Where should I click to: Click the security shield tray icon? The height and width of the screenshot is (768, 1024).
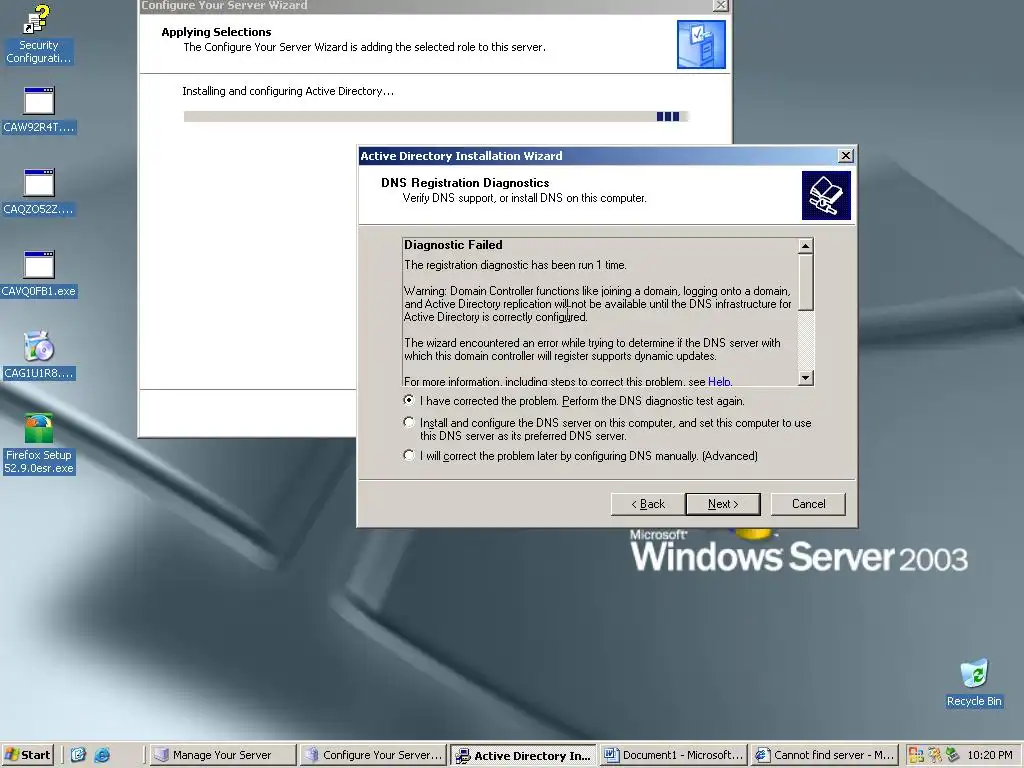coord(935,755)
